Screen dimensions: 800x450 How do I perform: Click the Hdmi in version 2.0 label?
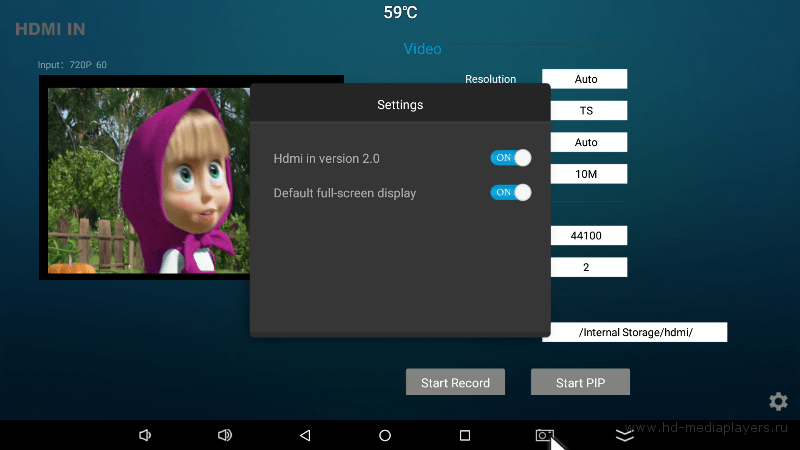[x=327, y=159]
